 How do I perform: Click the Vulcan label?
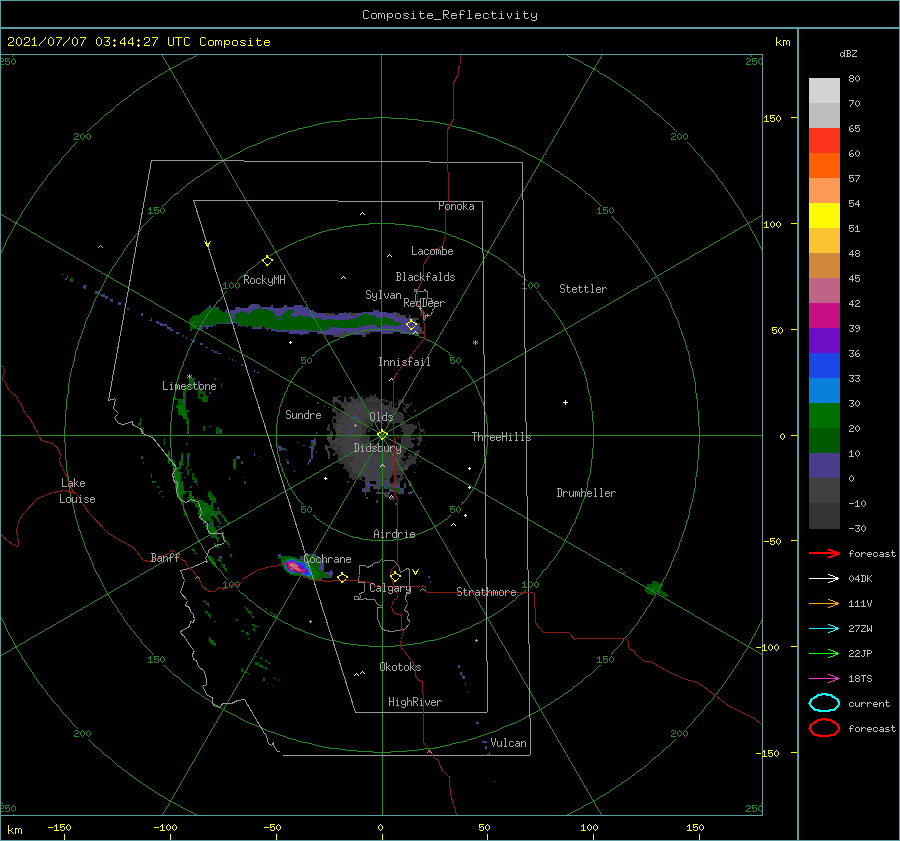(508, 743)
